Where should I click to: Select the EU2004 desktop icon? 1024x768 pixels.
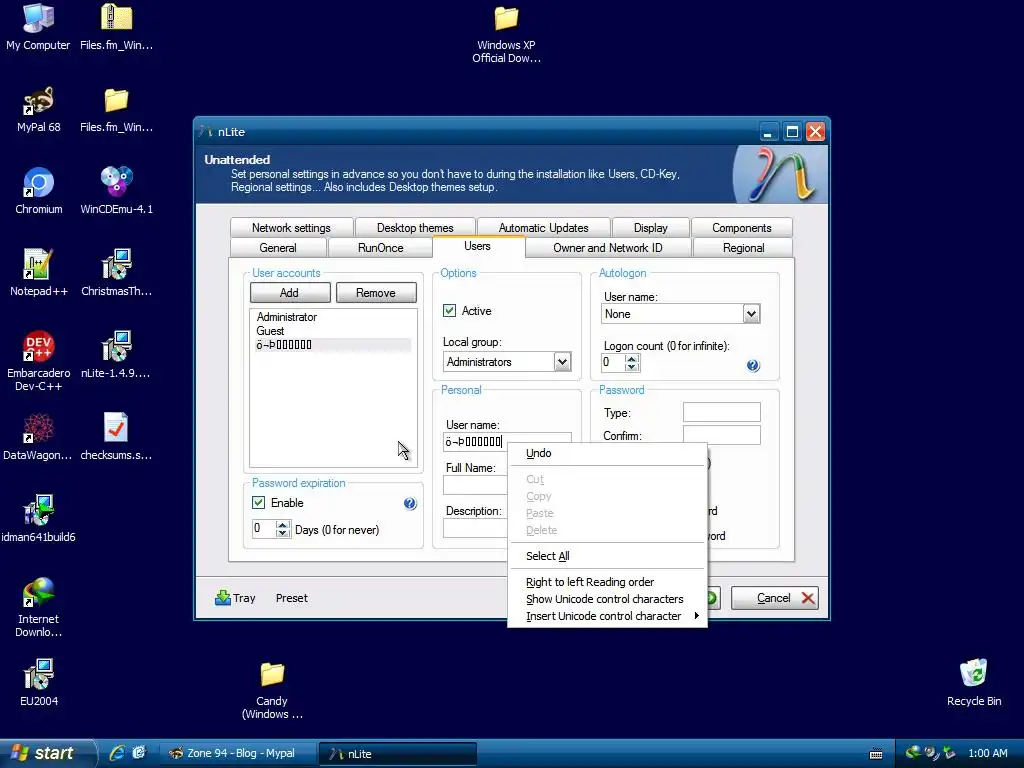38,682
